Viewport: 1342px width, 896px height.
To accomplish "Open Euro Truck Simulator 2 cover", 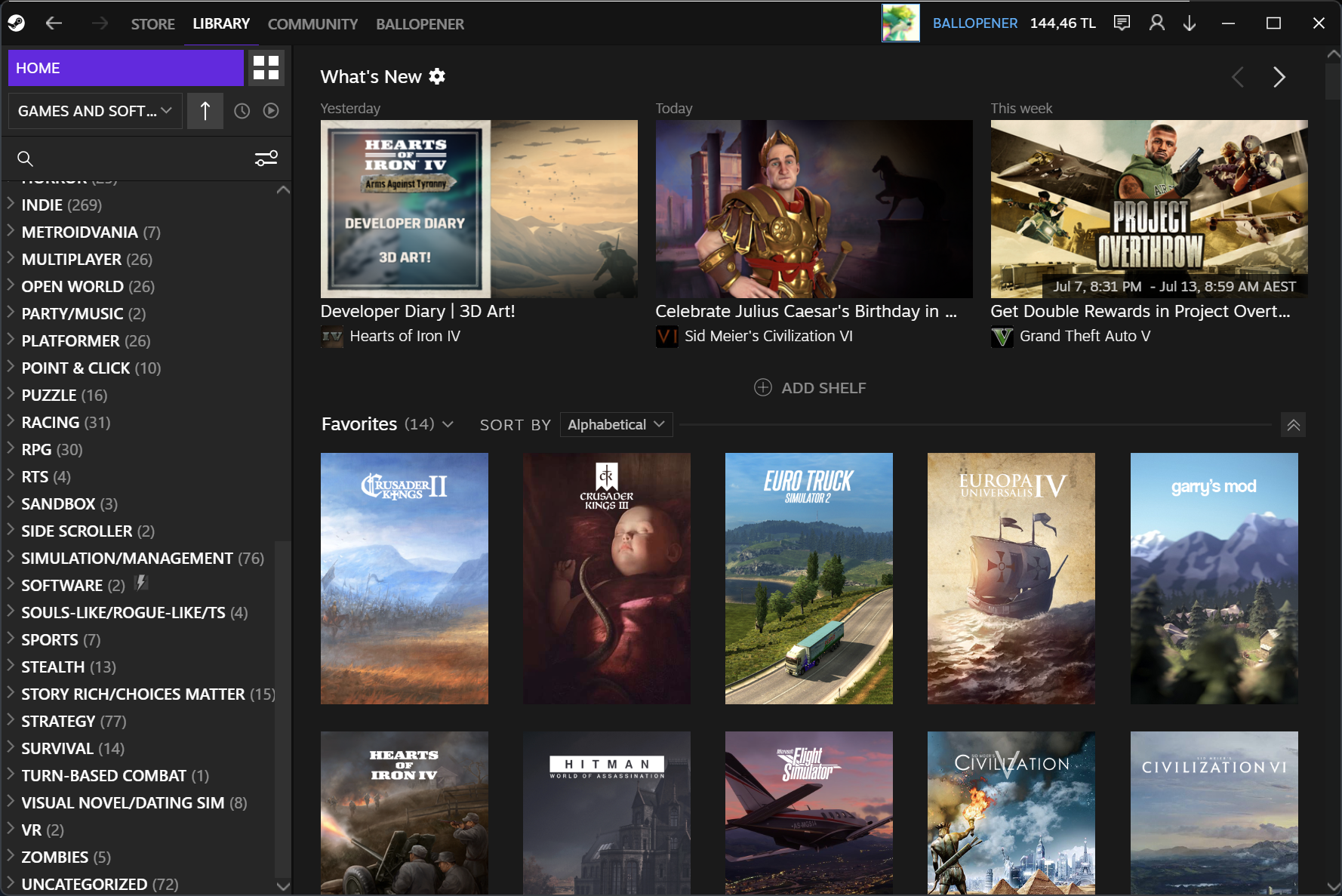I will coord(809,578).
